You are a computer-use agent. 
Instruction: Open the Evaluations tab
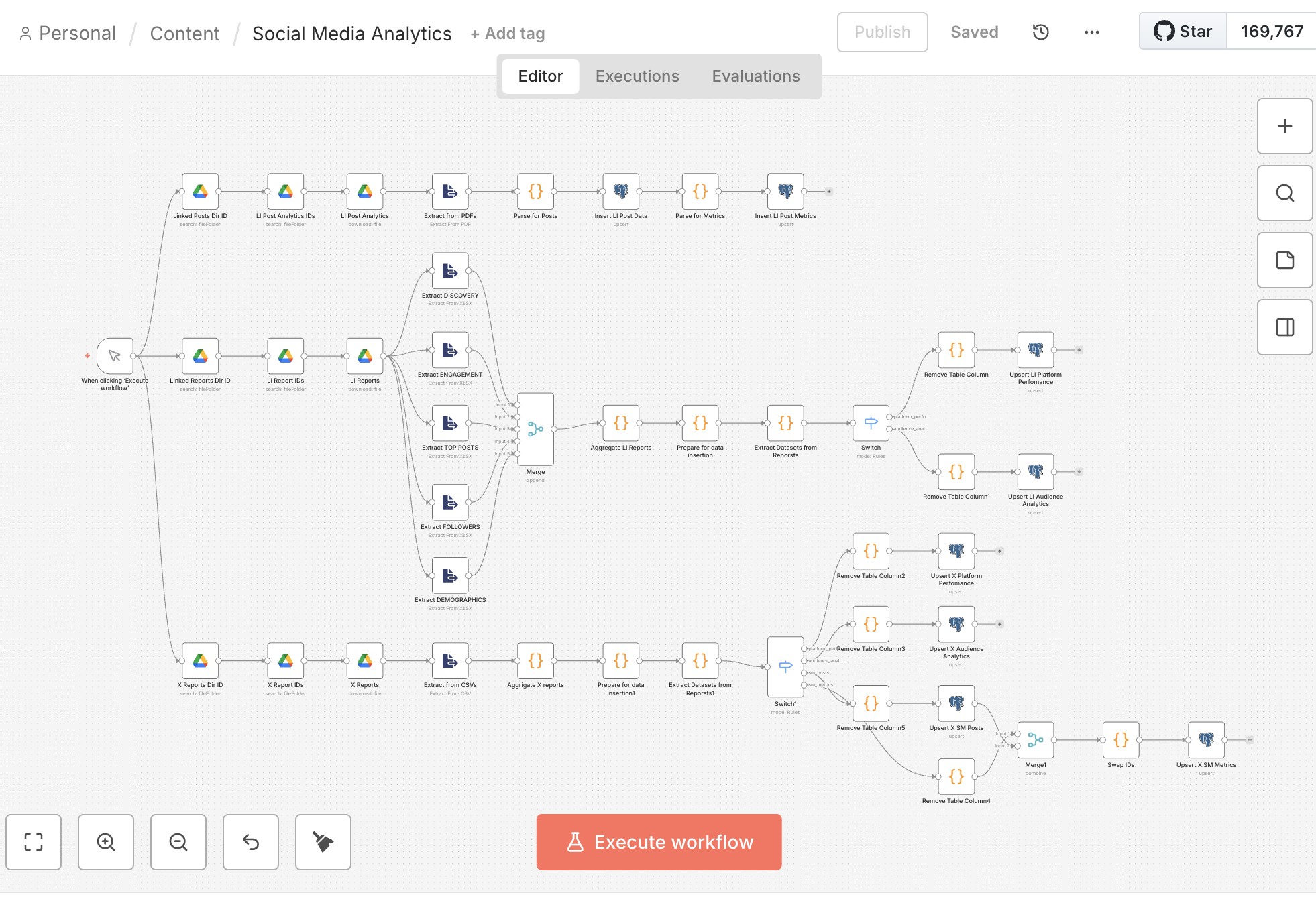coord(755,76)
